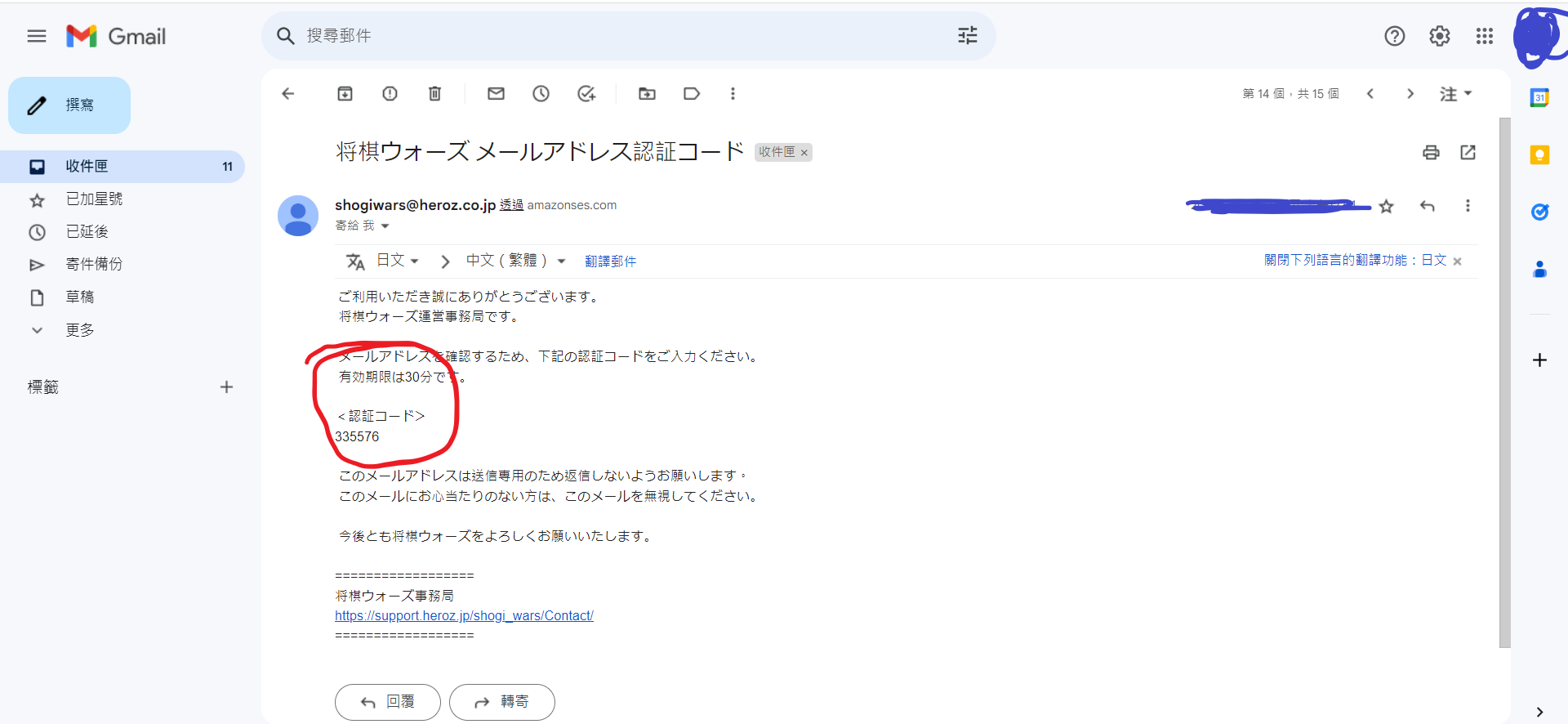
Task: Open email in new window
Action: tap(1468, 153)
